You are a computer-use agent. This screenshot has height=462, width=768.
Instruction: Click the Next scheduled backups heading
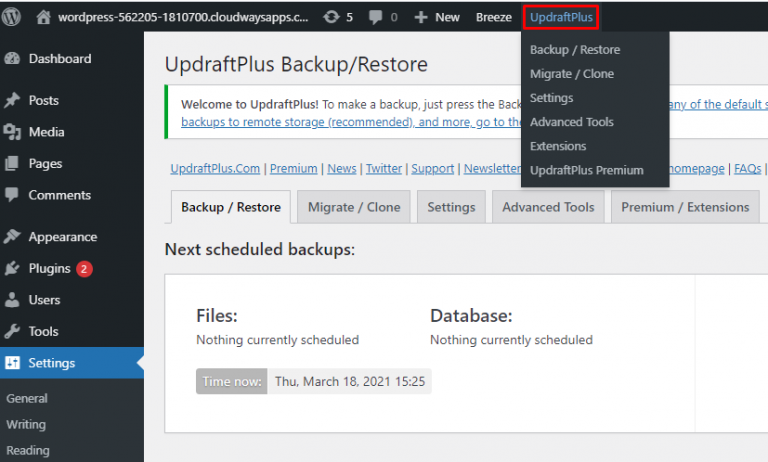(x=260, y=249)
